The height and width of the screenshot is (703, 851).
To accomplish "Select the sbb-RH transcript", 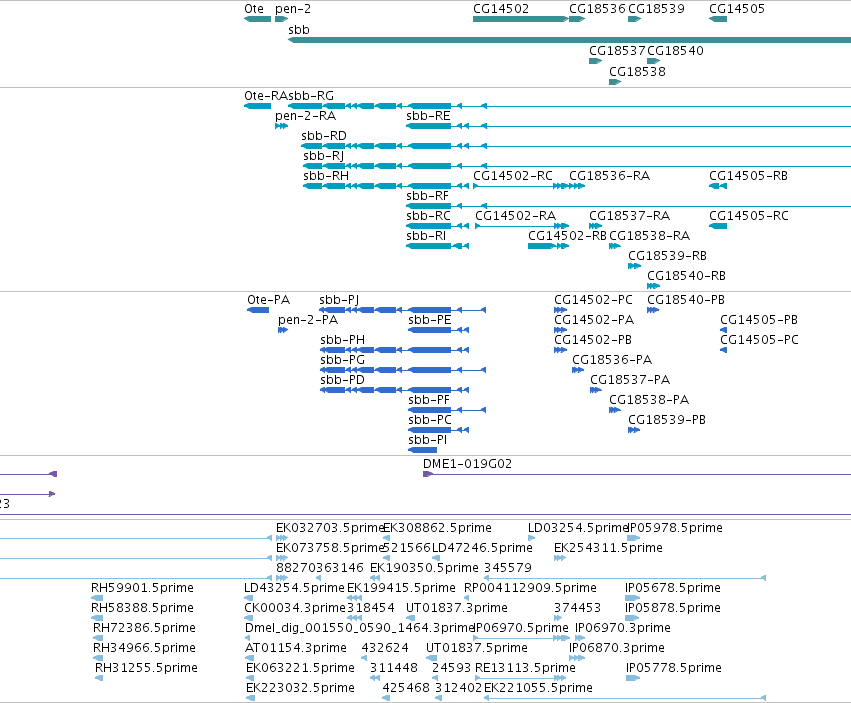I will pos(386,186).
